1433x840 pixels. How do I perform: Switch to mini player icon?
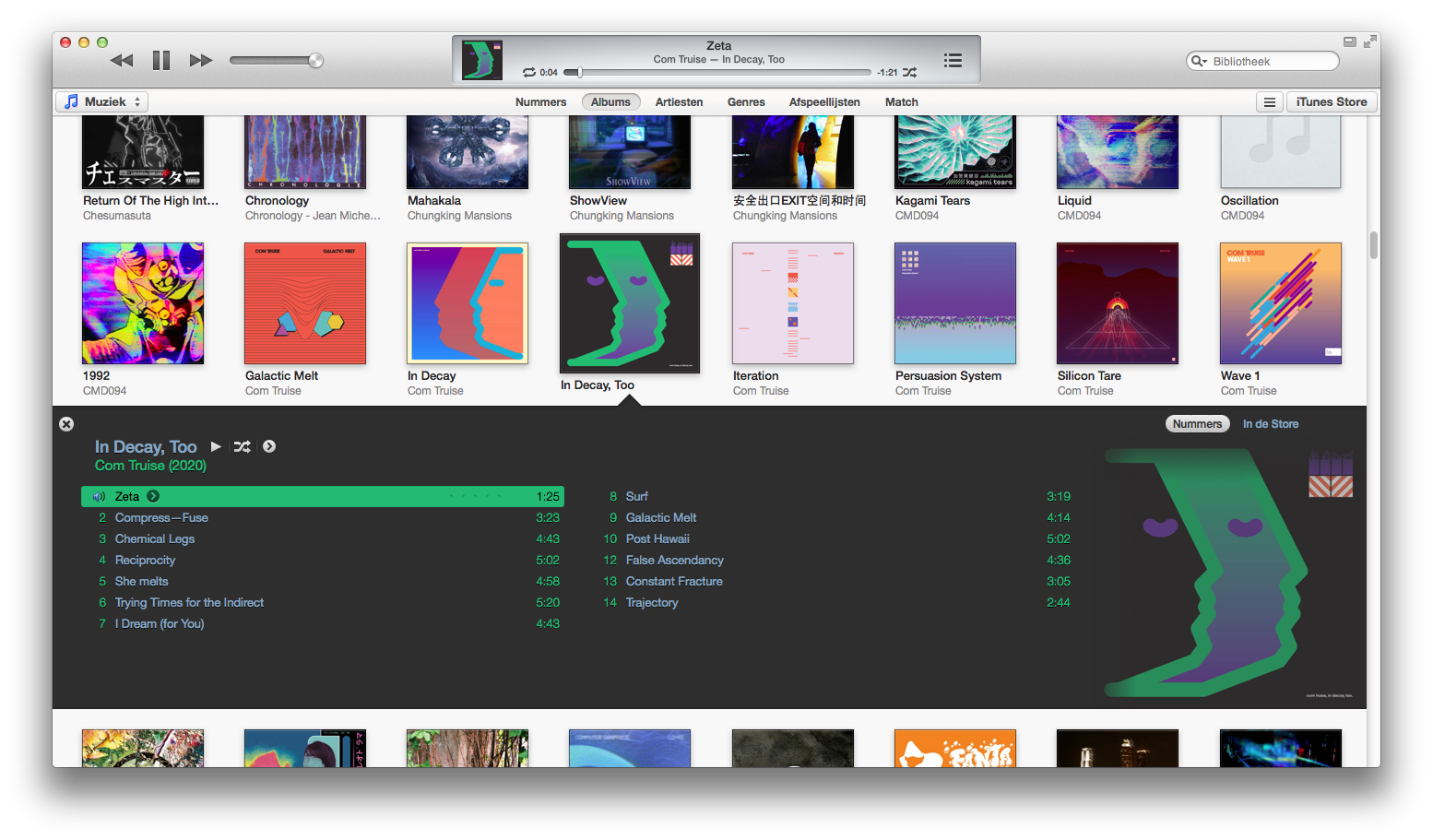1350,41
